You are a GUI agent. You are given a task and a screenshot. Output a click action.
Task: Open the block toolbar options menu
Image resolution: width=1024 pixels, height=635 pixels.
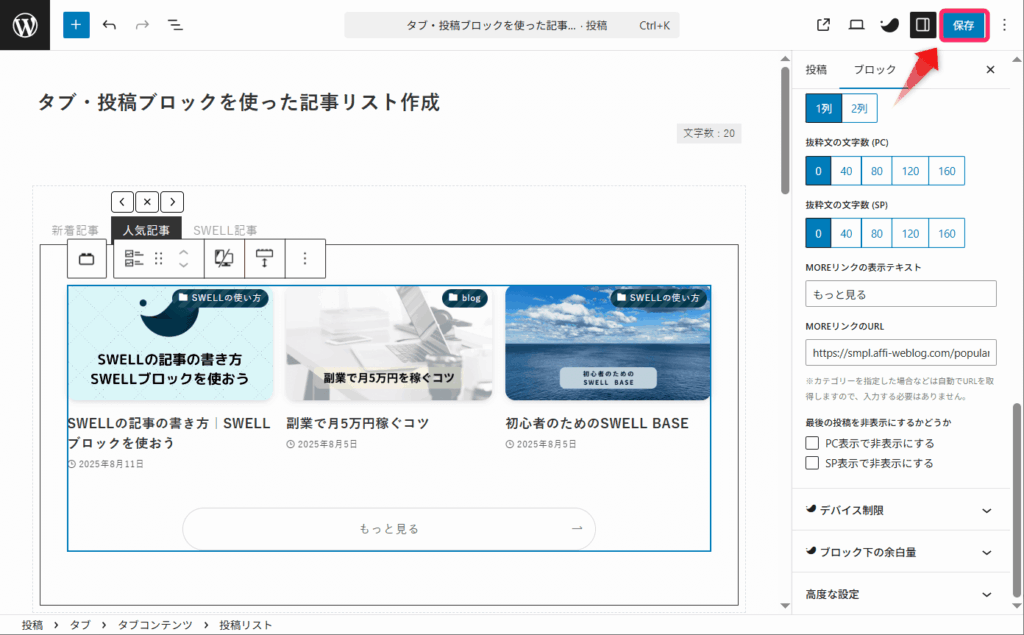[x=305, y=259]
